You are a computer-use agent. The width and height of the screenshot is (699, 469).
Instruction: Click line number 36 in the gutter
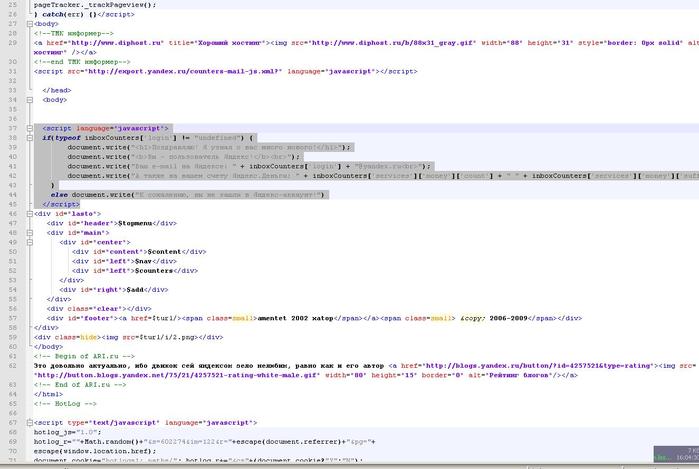[x=12, y=119]
